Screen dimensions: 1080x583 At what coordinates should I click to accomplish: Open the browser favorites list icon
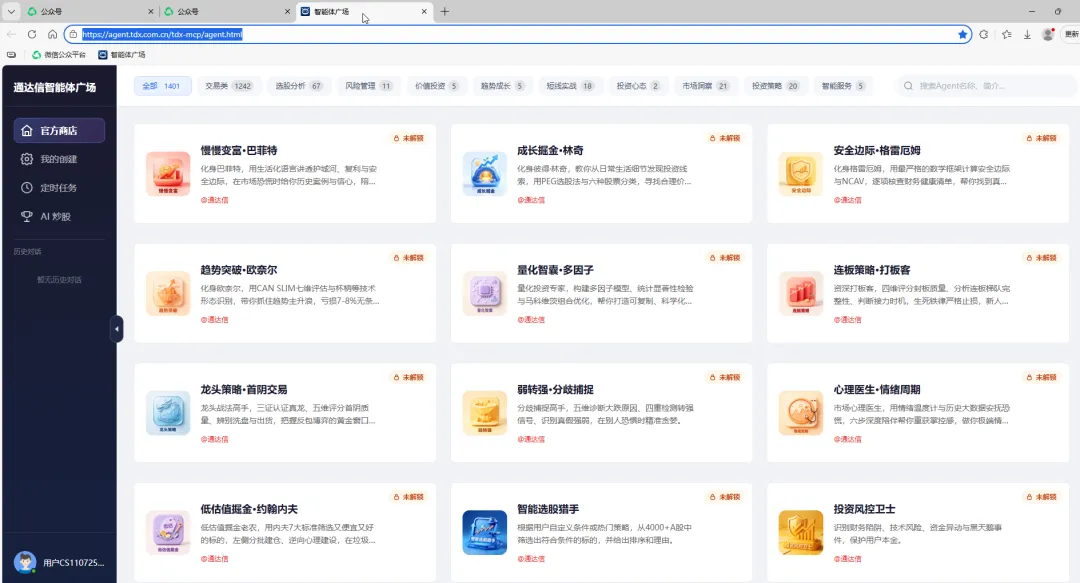(1006, 34)
